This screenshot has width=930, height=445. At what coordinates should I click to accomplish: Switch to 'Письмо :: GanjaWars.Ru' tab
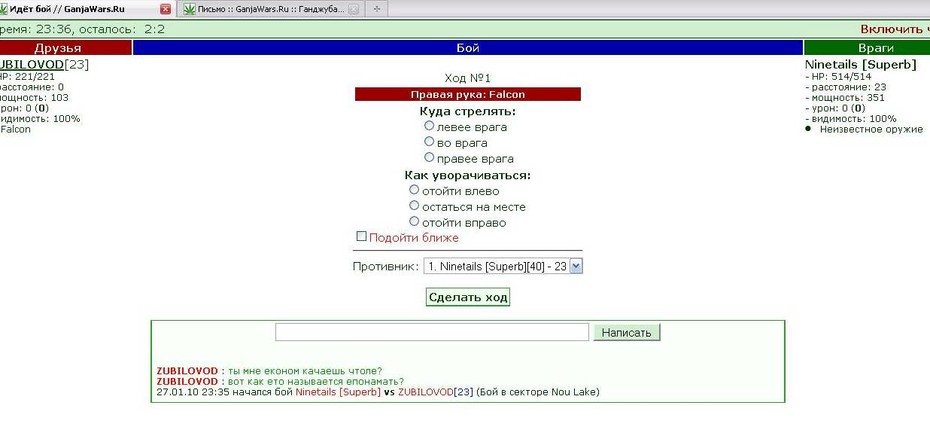(x=271, y=9)
